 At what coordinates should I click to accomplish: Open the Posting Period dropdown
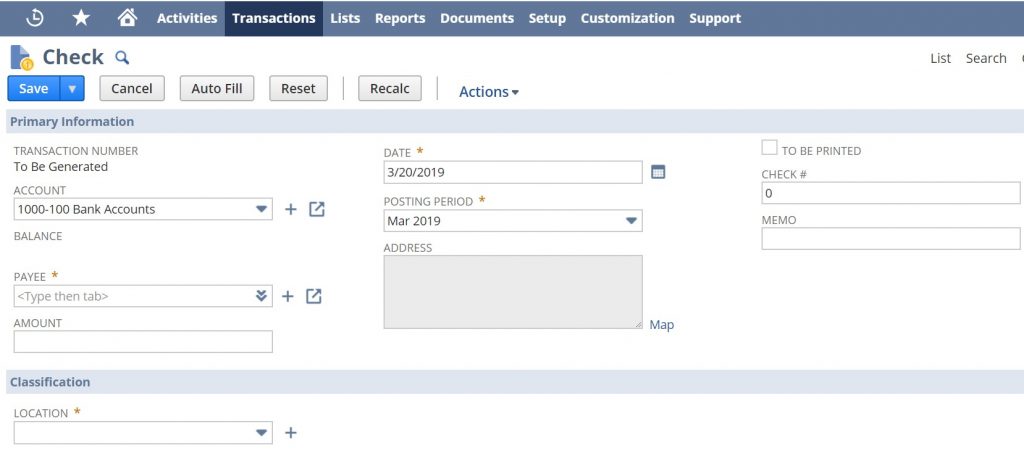[631, 221]
